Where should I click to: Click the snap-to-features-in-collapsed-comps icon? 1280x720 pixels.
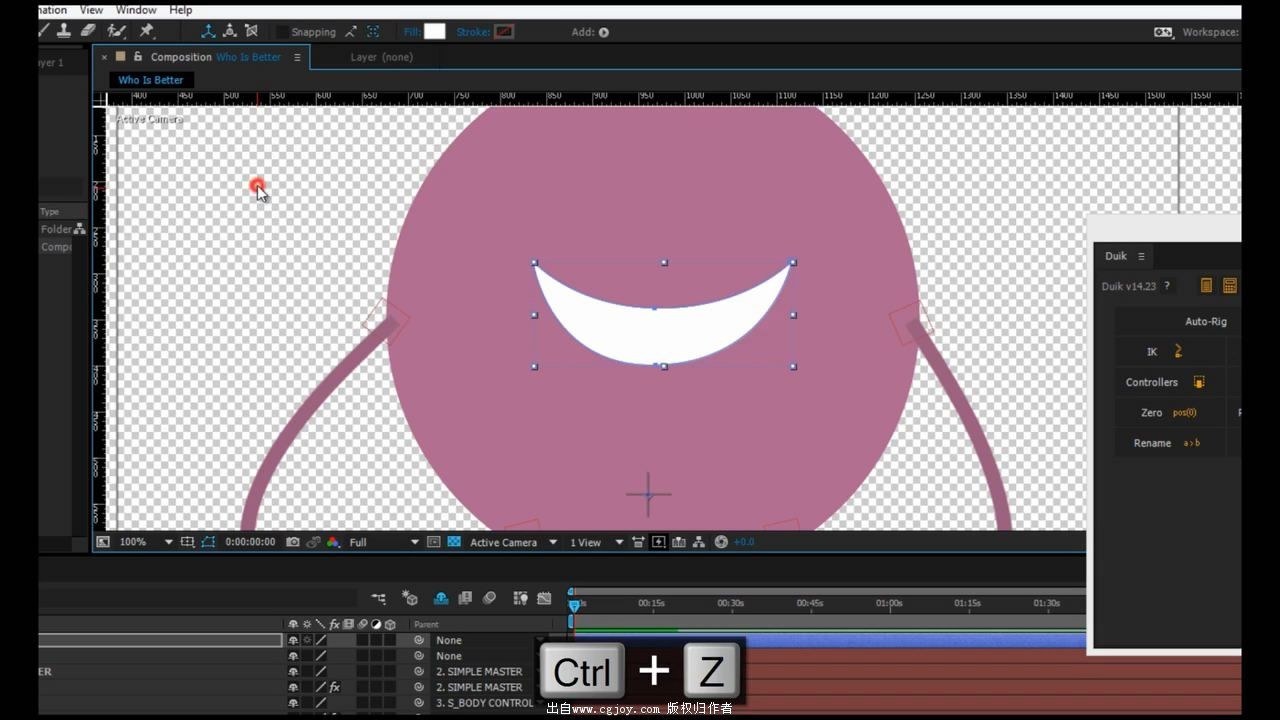(x=373, y=32)
